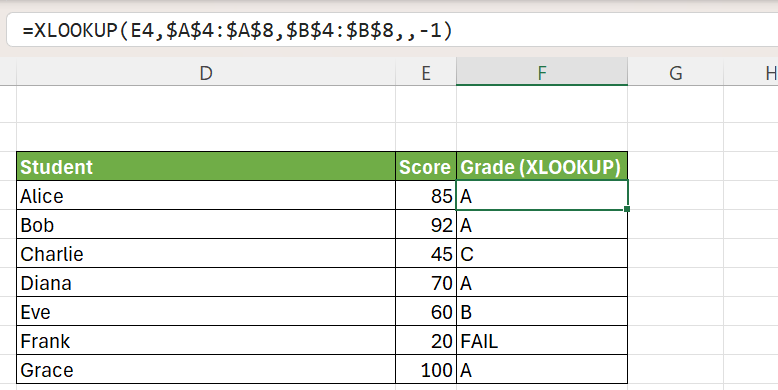Select Alice's score cell showing 85
The height and width of the screenshot is (390, 778).
click(x=426, y=195)
